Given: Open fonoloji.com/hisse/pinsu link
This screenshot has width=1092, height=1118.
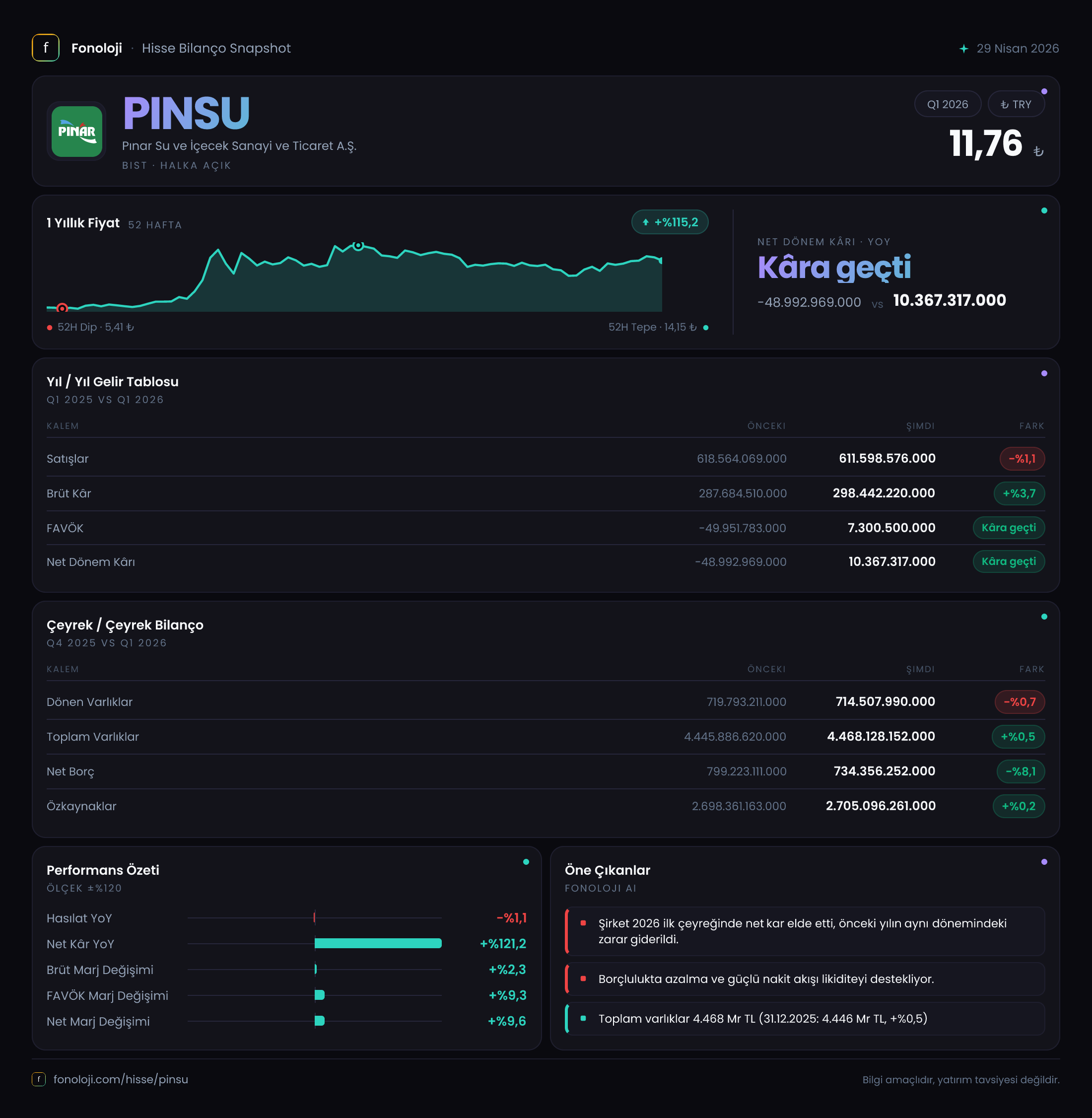Looking at the screenshot, I should click(121, 1079).
